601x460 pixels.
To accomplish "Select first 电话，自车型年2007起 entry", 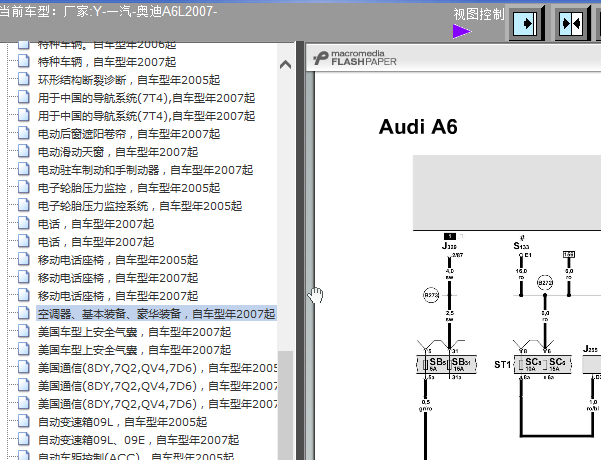I will pos(96,224).
